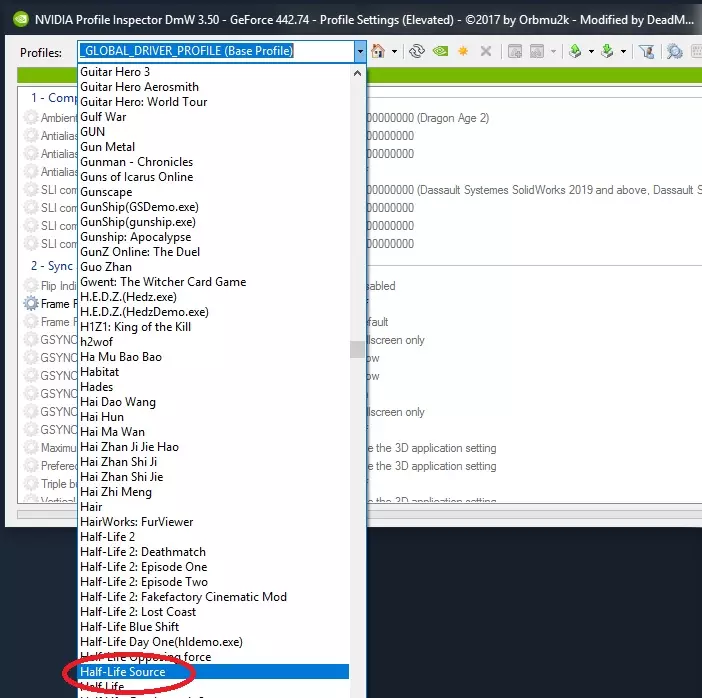The width and height of the screenshot is (702, 698).
Task: Click the add application to profile icon
Action: 515,51
